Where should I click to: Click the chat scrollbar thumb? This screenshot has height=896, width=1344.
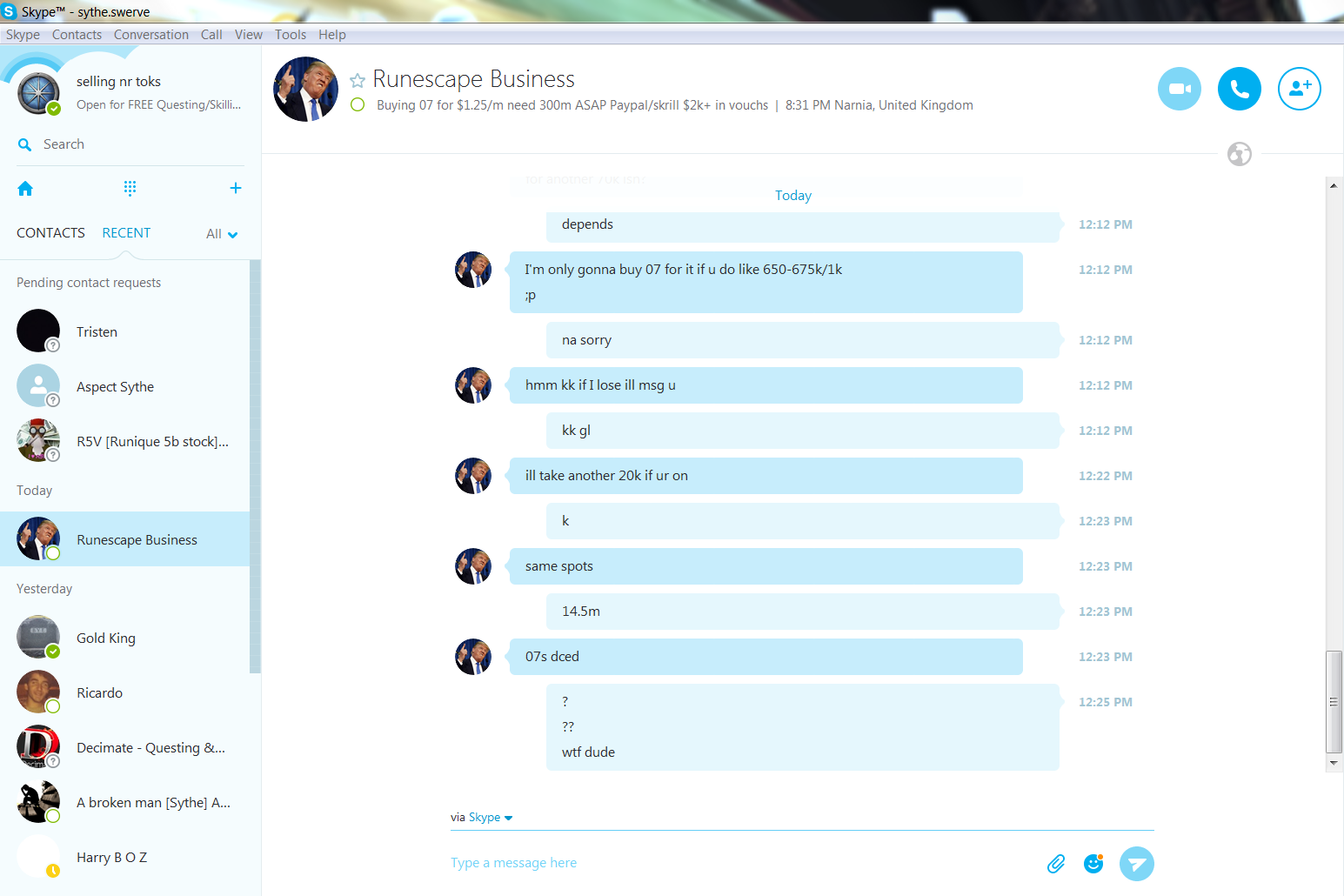pyautogui.click(x=1334, y=701)
